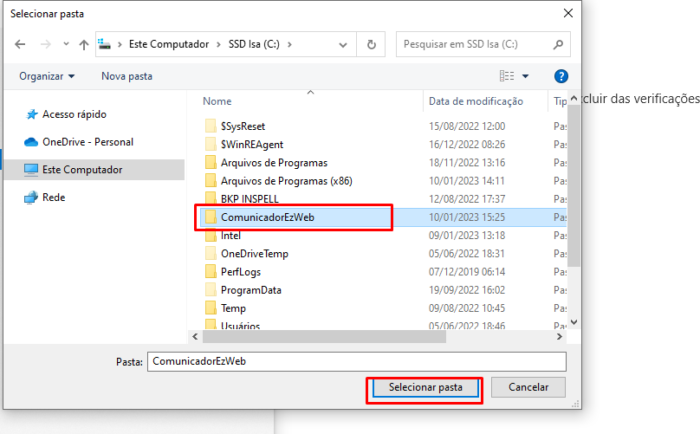Refresh the current folder view
700x434 pixels.
click(x=371, y=45)
